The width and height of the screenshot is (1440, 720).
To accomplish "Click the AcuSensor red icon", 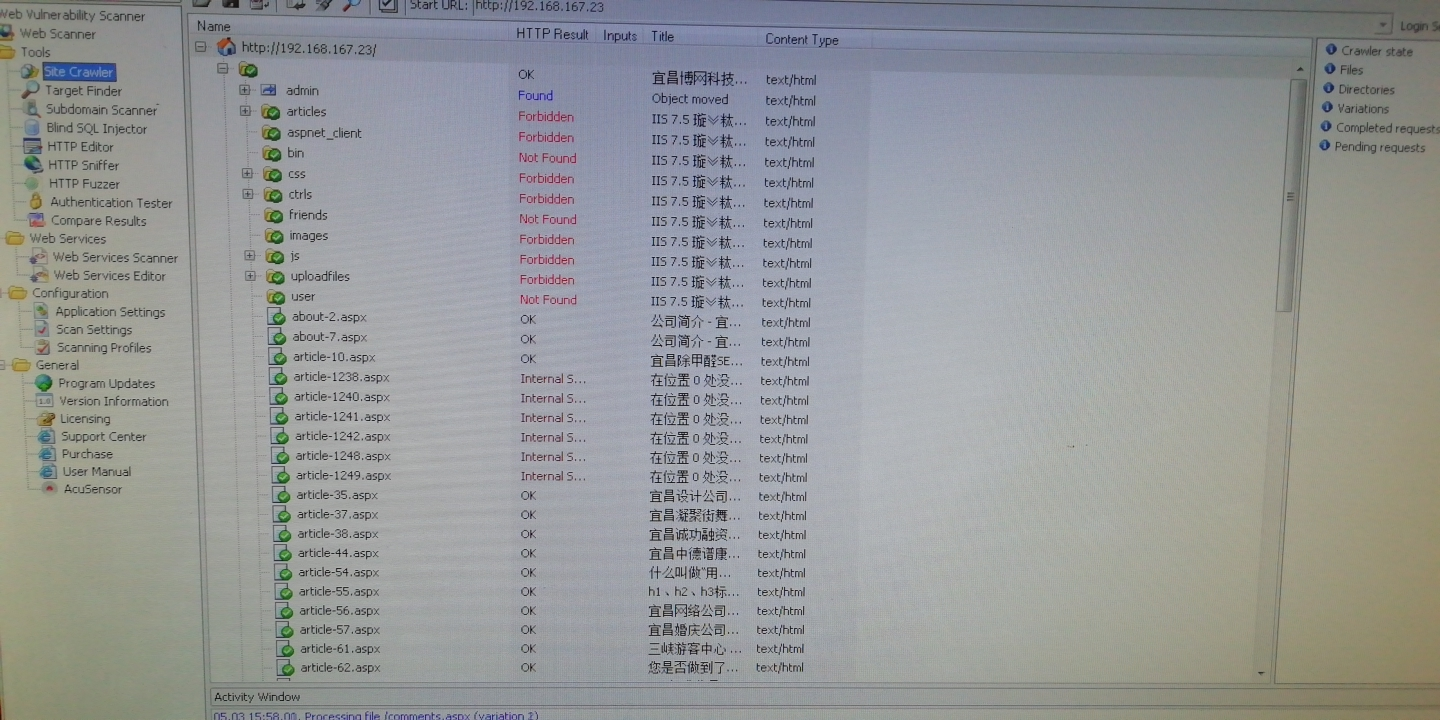I will 50,489.
